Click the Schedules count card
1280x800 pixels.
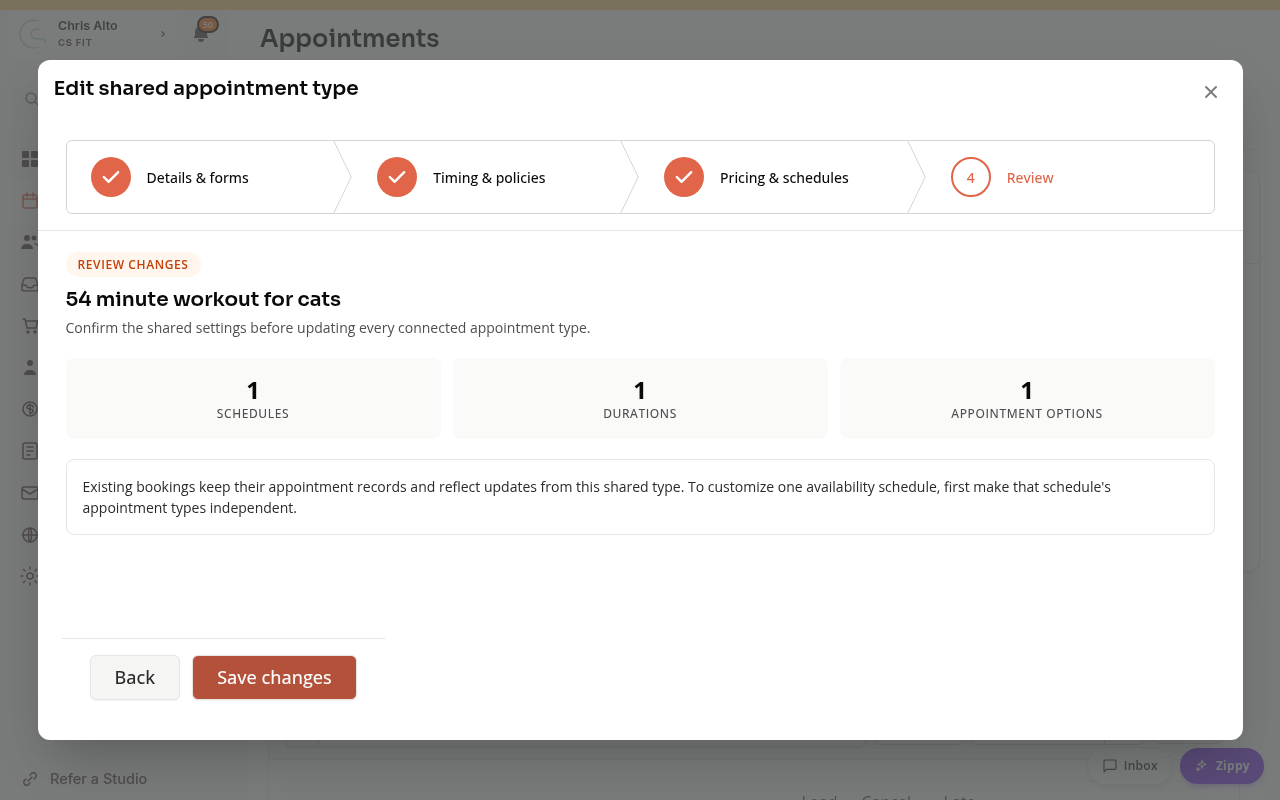253,398
